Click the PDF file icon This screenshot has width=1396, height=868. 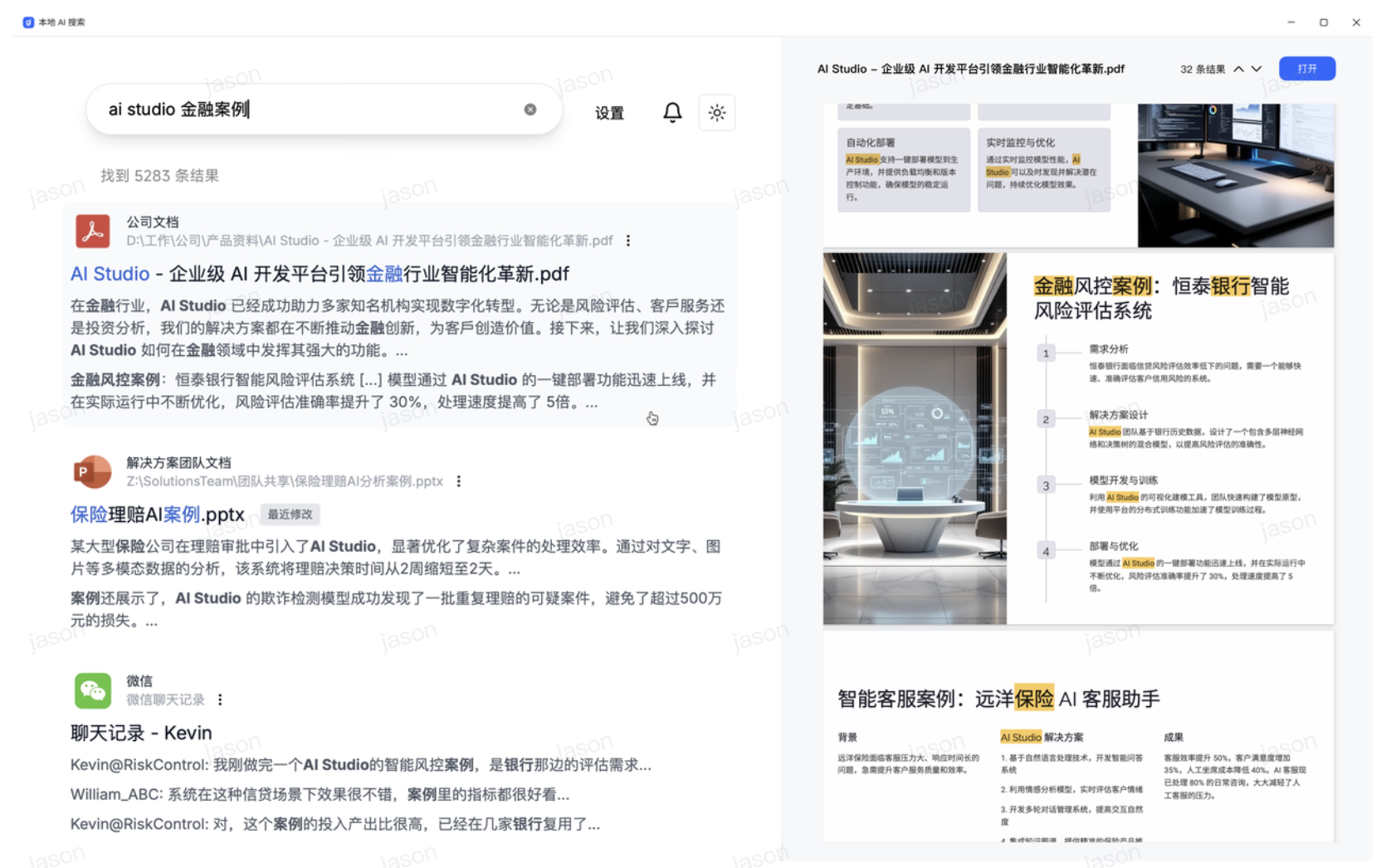[93, 231]
